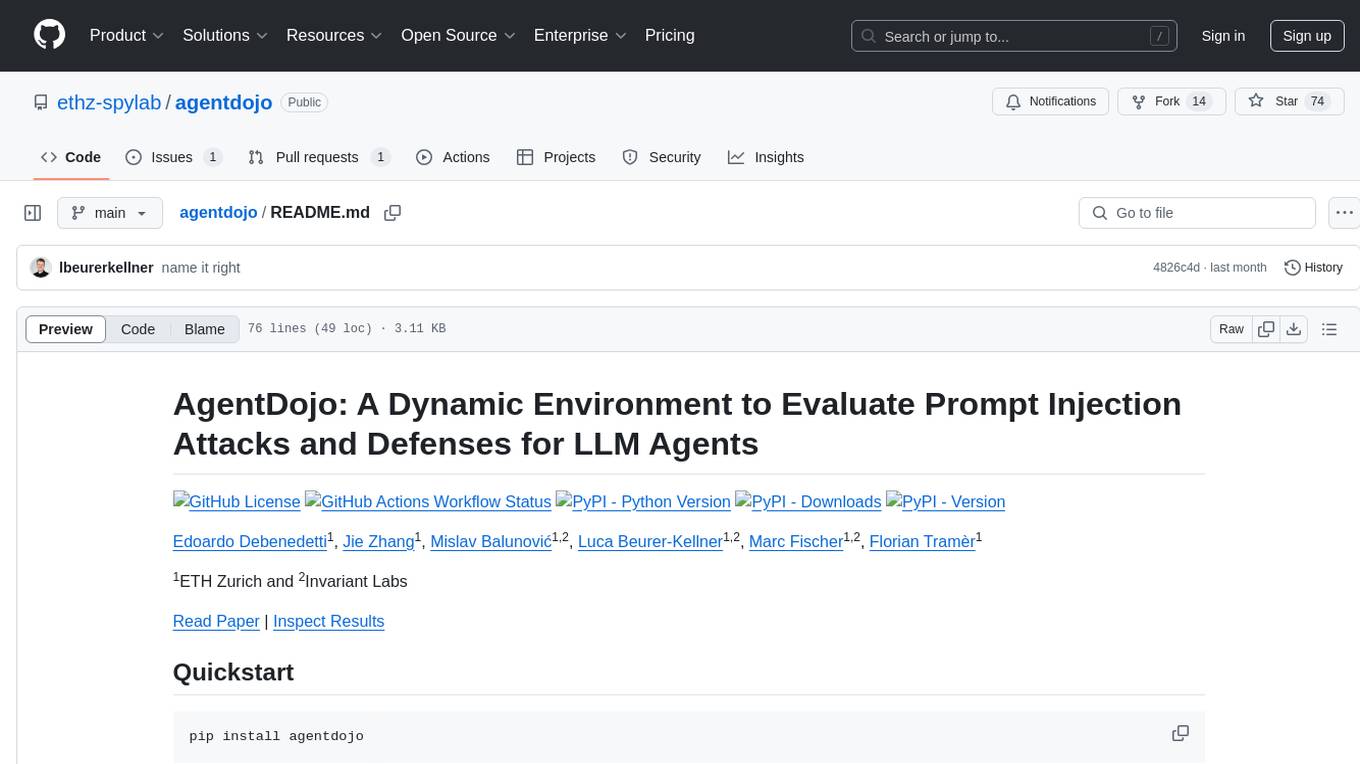Switch to the Issues tab
The image size is (1360, 764).
pyautogui.click(x=173, y=157)
